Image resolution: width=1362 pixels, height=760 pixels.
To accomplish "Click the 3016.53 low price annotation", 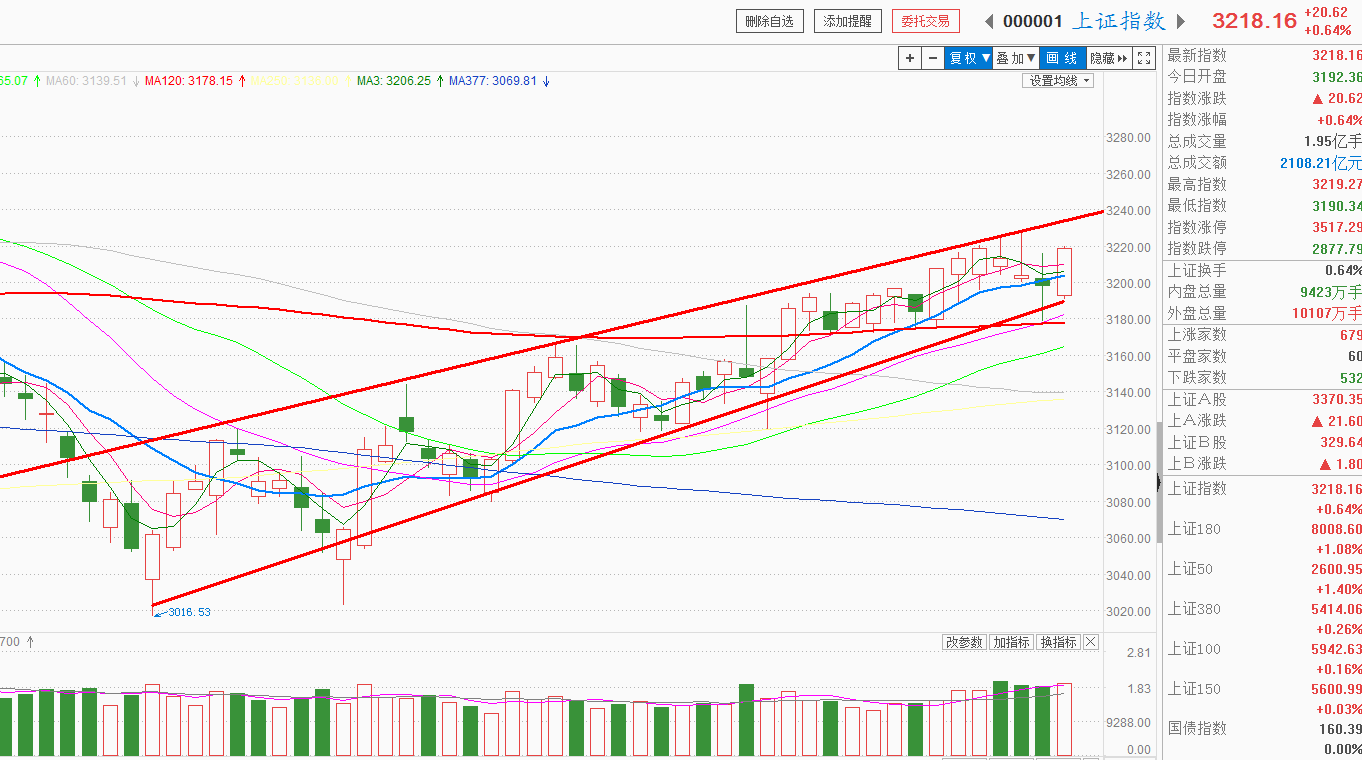I will pyautogui.click(x=189, y=612).
